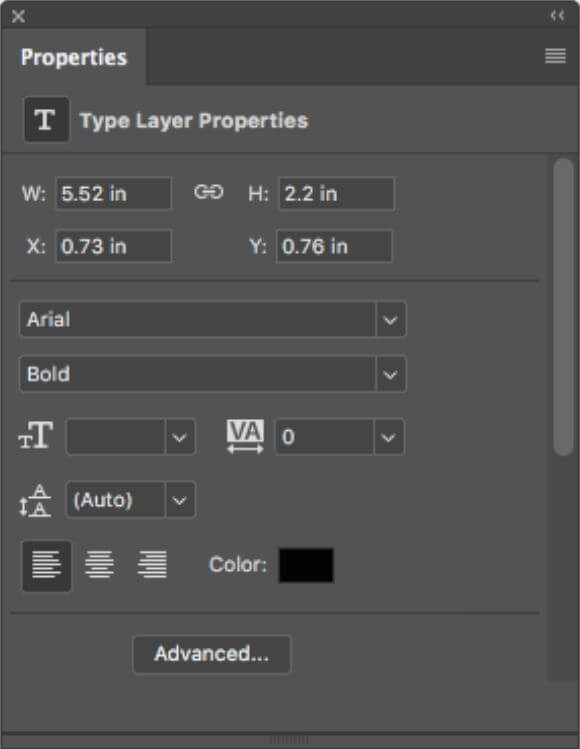
Task: Select center align text
Action: [x=99, y=565]
